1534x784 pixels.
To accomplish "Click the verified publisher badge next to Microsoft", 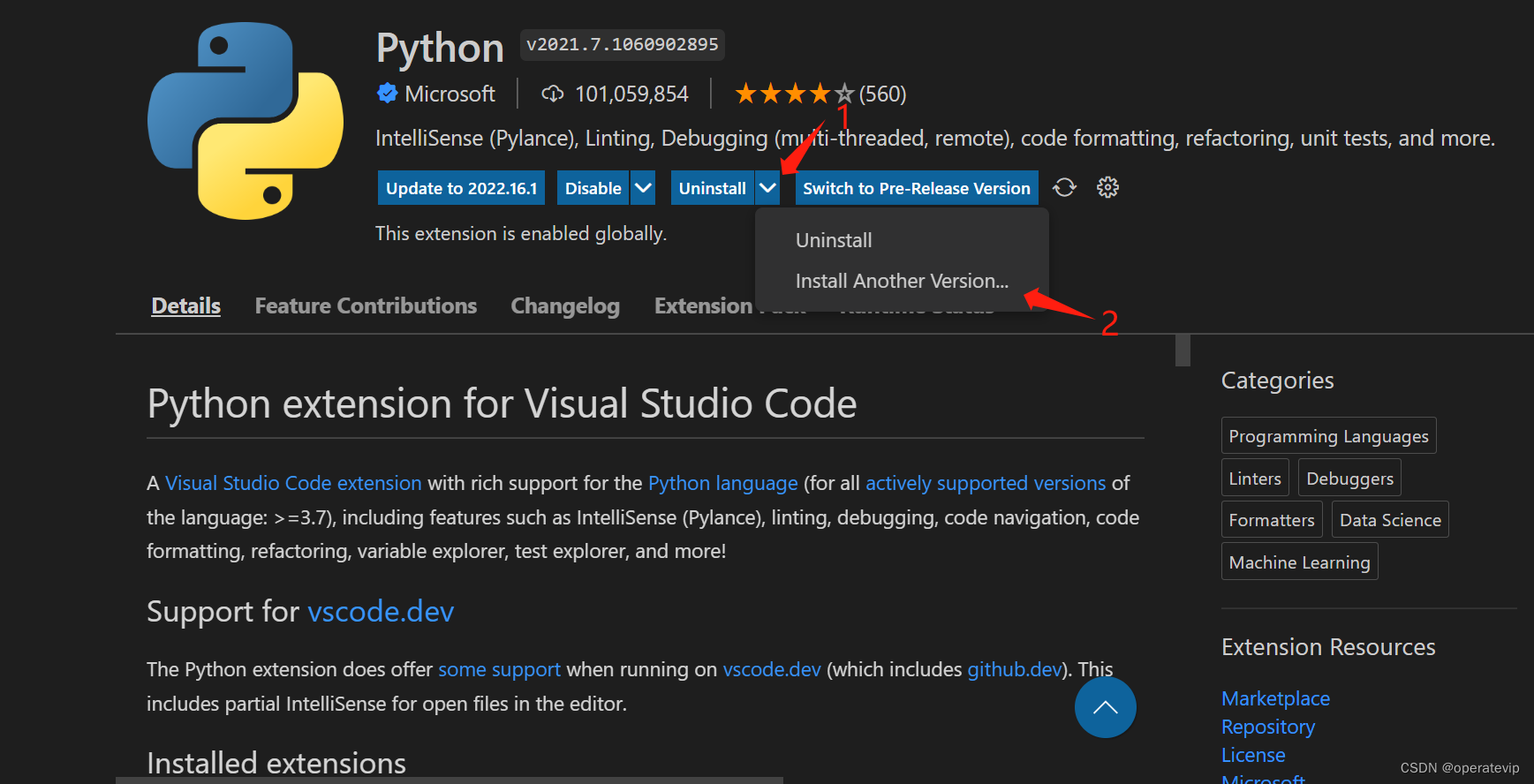I will pos(387,94).
